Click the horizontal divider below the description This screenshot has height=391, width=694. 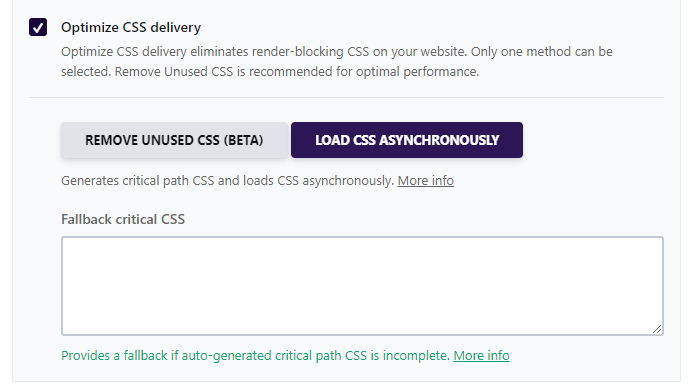point(346,97)
